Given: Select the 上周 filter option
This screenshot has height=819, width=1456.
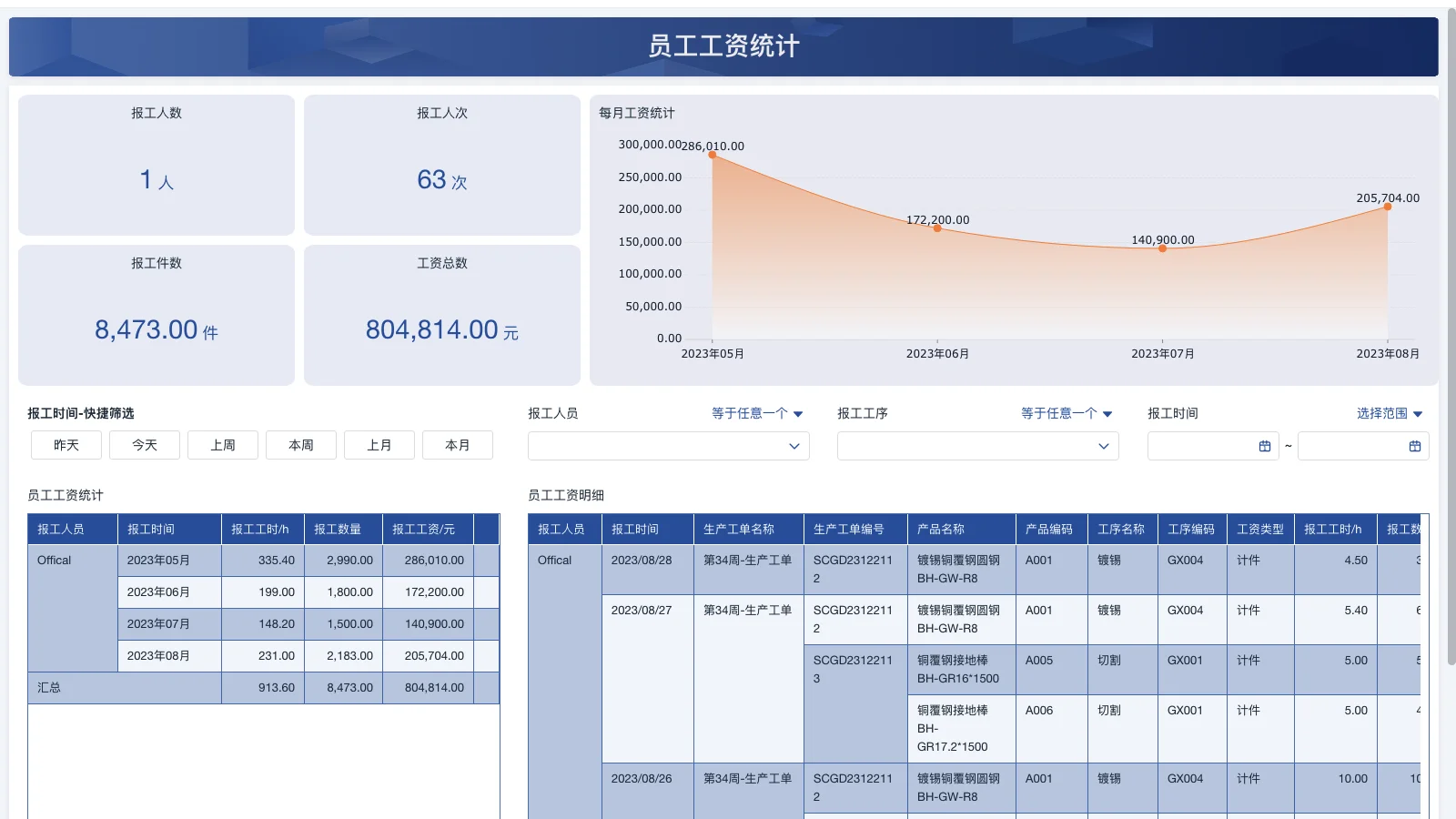Looking at the screenshot, I should click(222, 445).
